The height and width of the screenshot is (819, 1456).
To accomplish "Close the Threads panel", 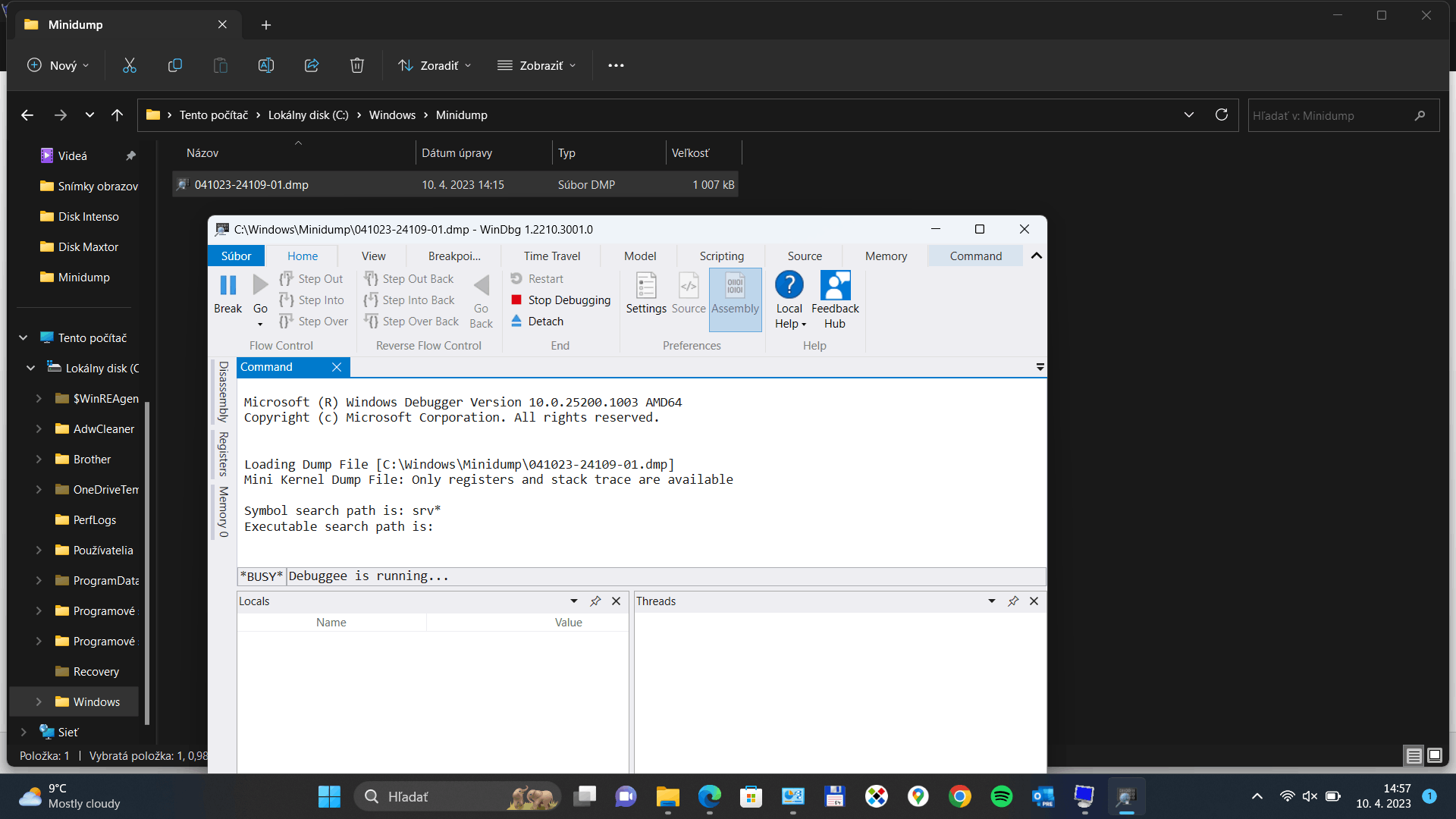I will point(1034,601).
